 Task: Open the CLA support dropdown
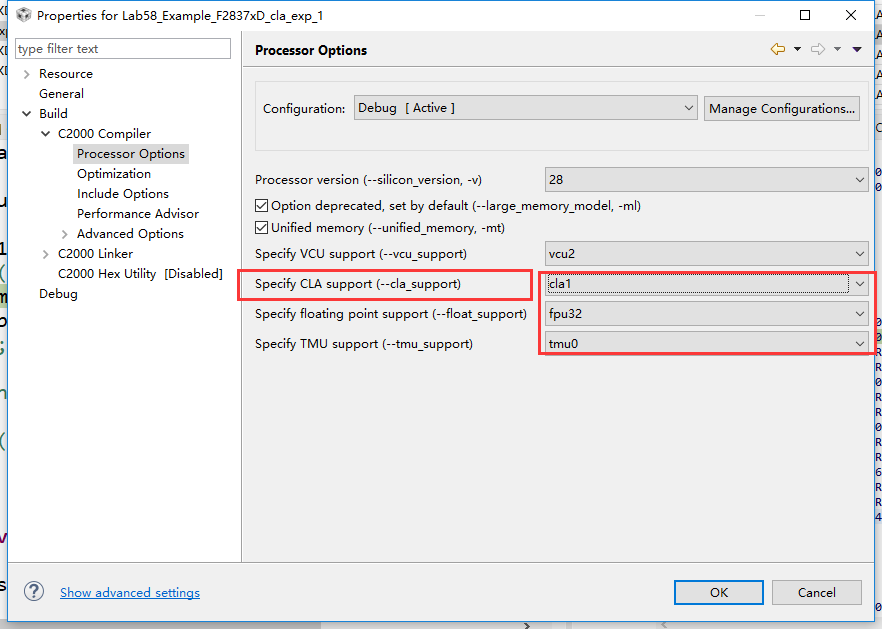(x=706, y=284)
